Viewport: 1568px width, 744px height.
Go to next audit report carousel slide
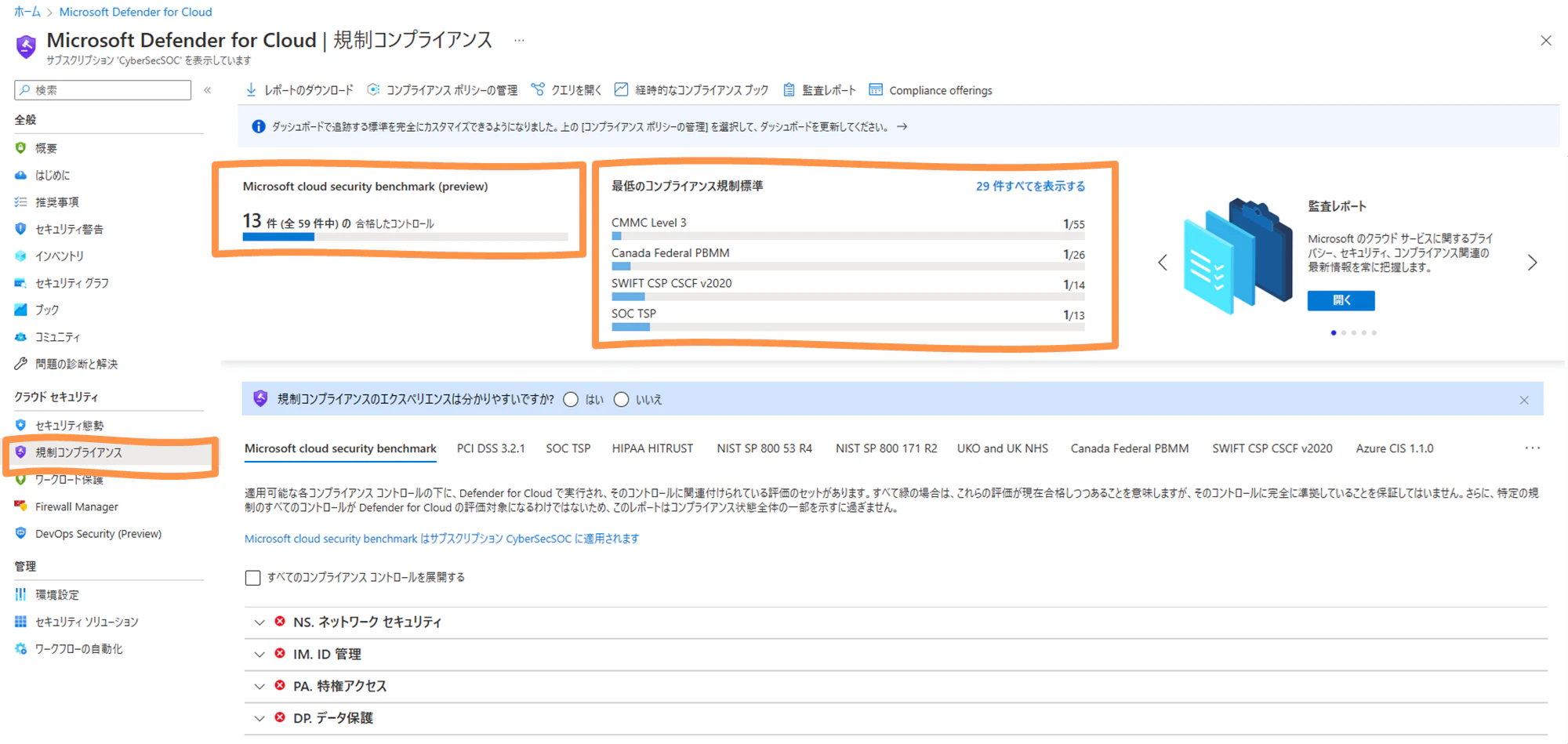point(1532,263)
